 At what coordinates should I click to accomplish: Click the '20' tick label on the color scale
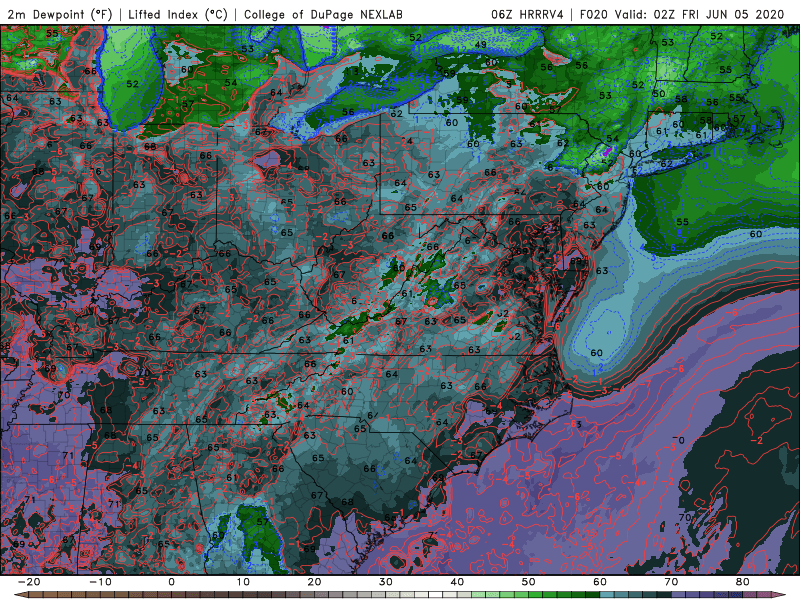tap(314, 582)
